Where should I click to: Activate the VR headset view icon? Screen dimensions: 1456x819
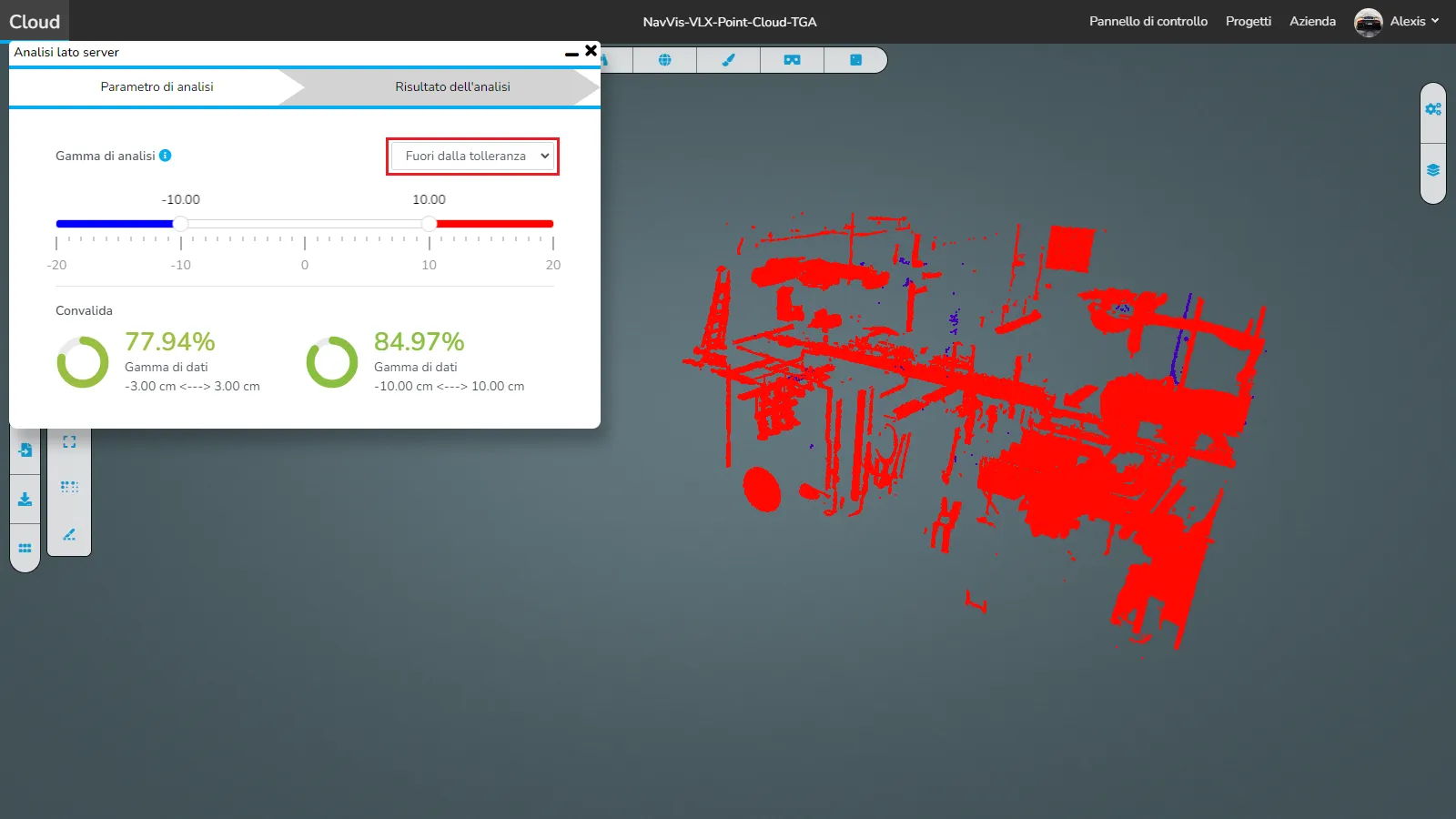(x=792, y=60)
